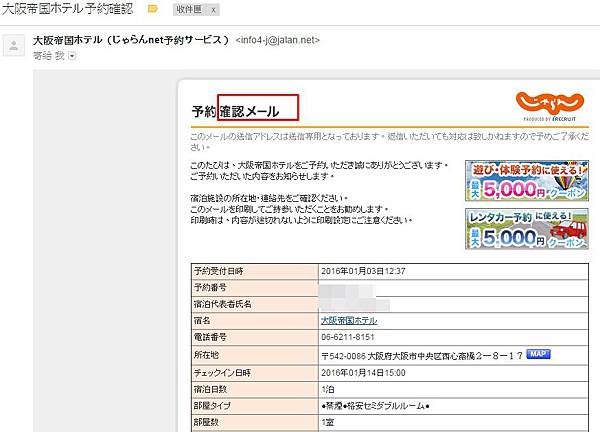Click the PRODUCED BY RECRUIT caption under logo
Screen dimensions: 600x432
[x=549, y=119]
